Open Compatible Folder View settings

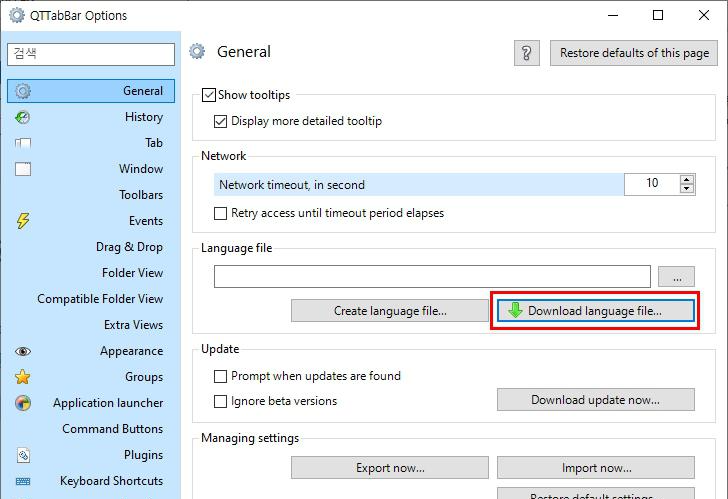[91, 299]
